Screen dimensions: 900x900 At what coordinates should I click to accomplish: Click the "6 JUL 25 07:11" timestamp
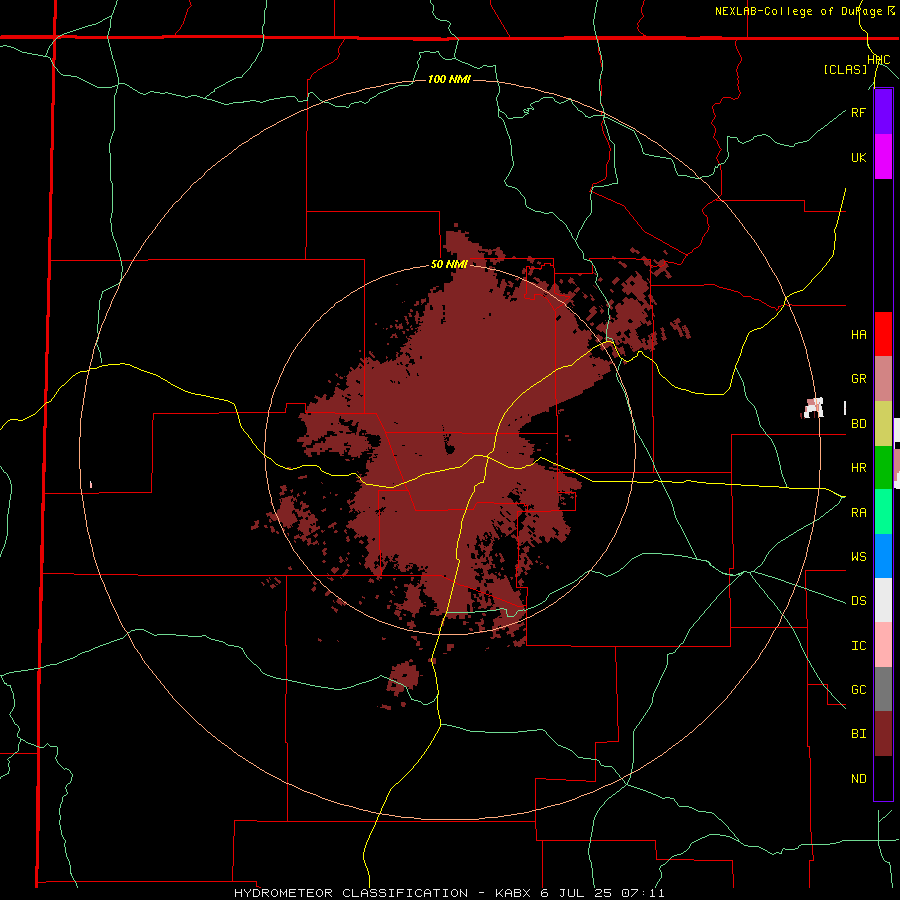602,893
